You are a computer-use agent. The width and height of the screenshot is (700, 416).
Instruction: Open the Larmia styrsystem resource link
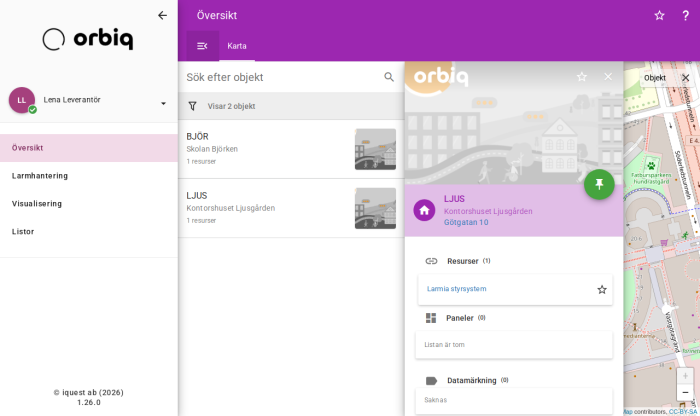pos(457,289)
